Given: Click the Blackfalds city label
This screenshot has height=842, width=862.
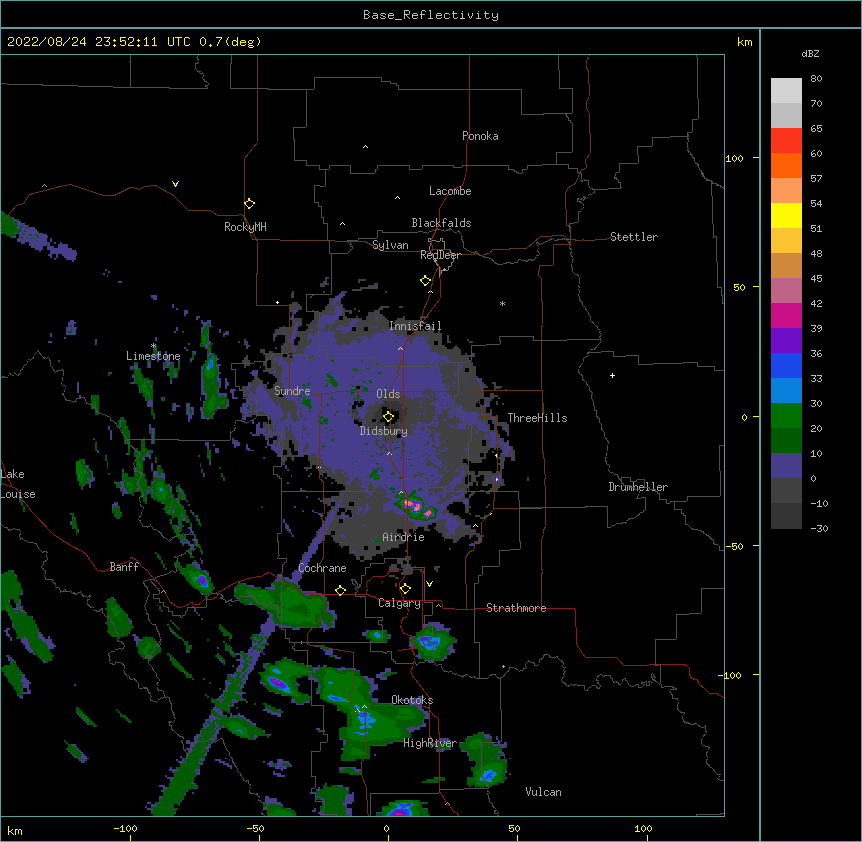Looking at the screenshot, I should tap(441, 223).
